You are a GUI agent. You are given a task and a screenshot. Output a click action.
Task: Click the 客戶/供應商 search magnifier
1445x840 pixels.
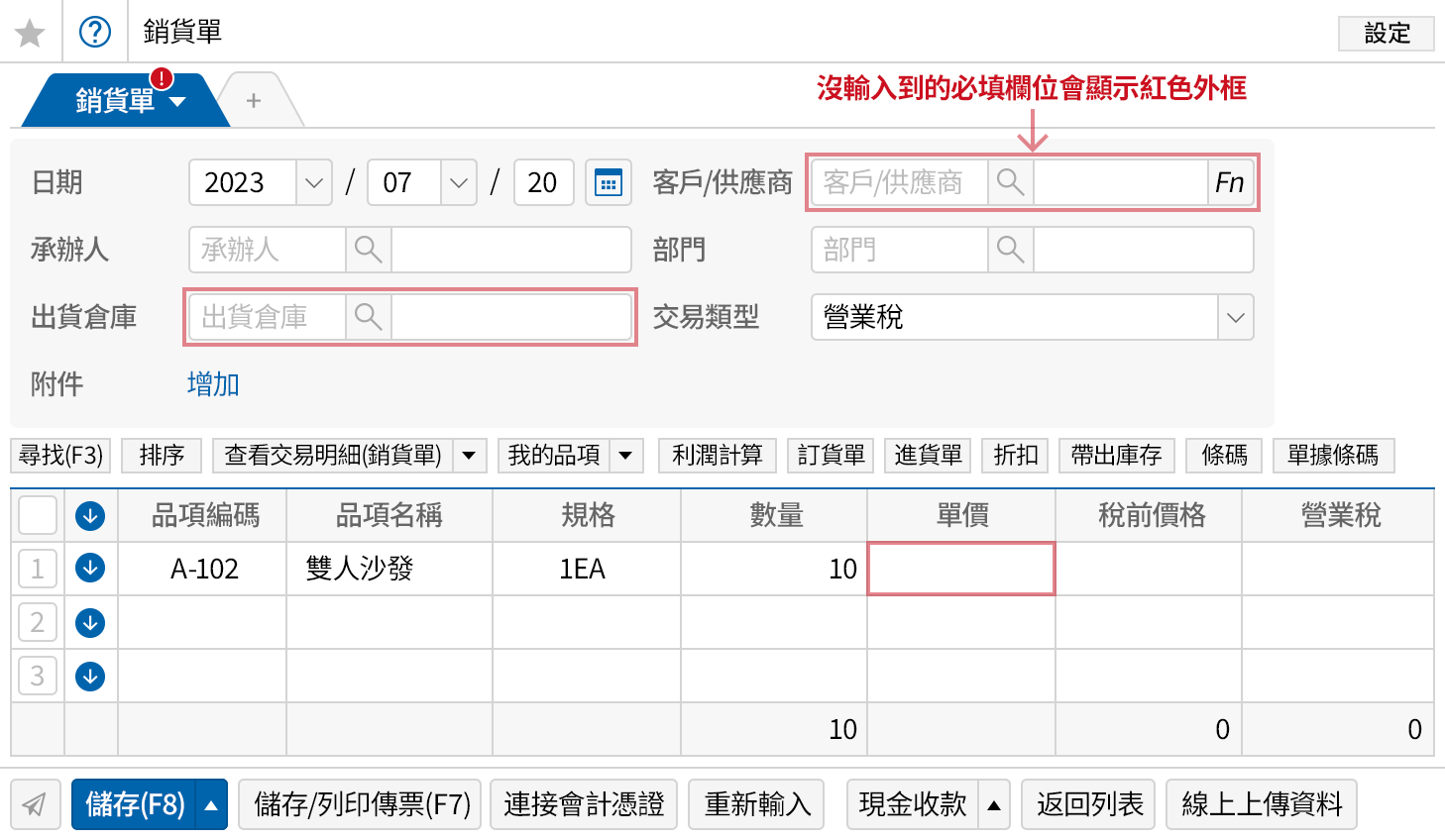pyautogui.click(x=1010, y=182)
